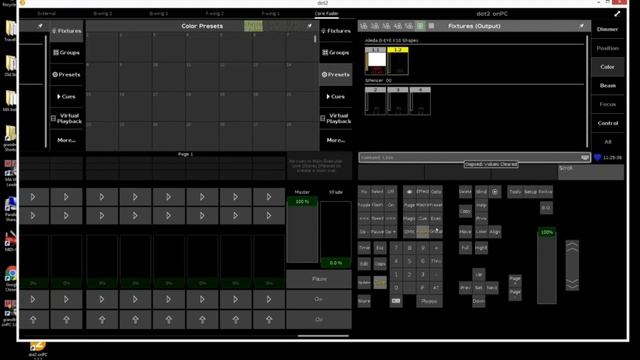Click the eye View key on keypad

click(409, 191)
